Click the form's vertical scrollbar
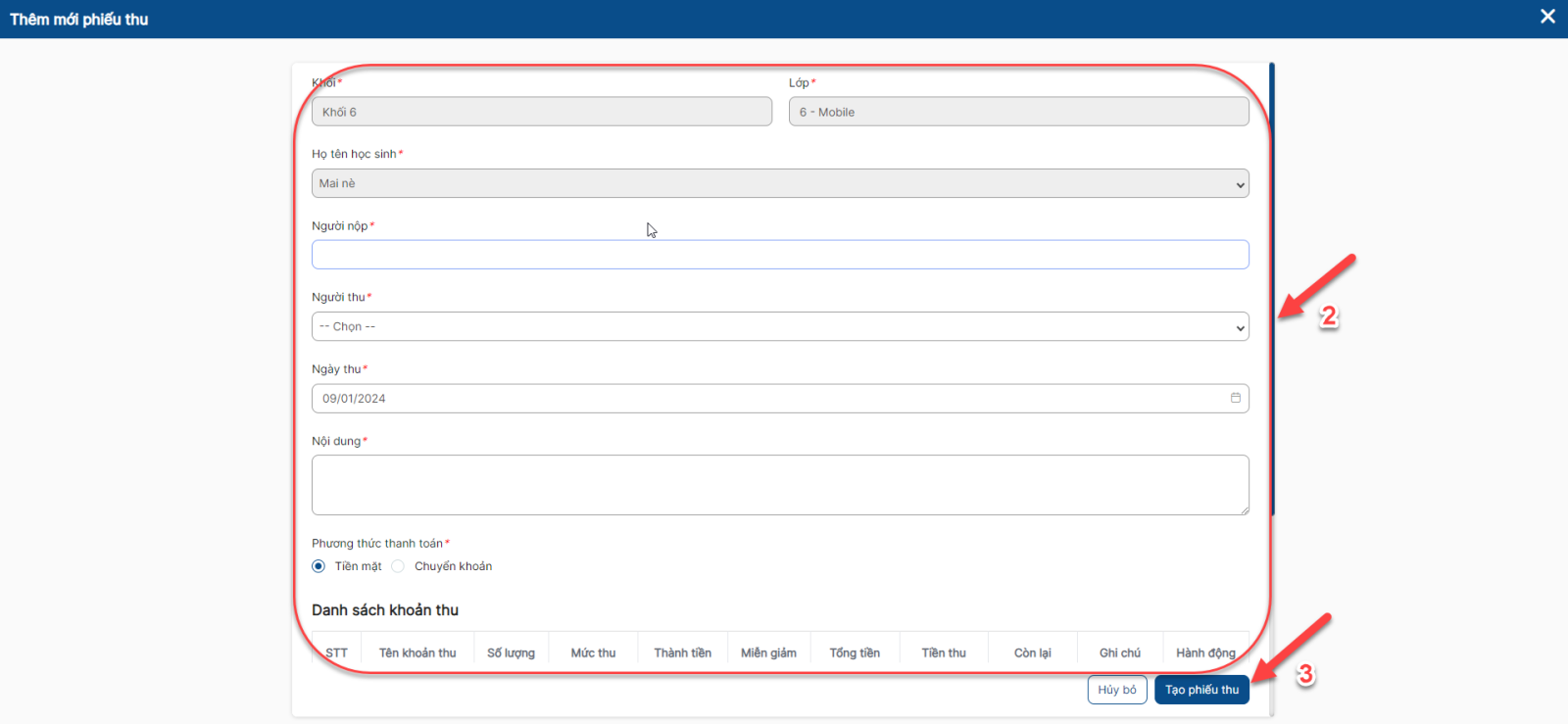 pyautogui.click(x=1272, y=289)
